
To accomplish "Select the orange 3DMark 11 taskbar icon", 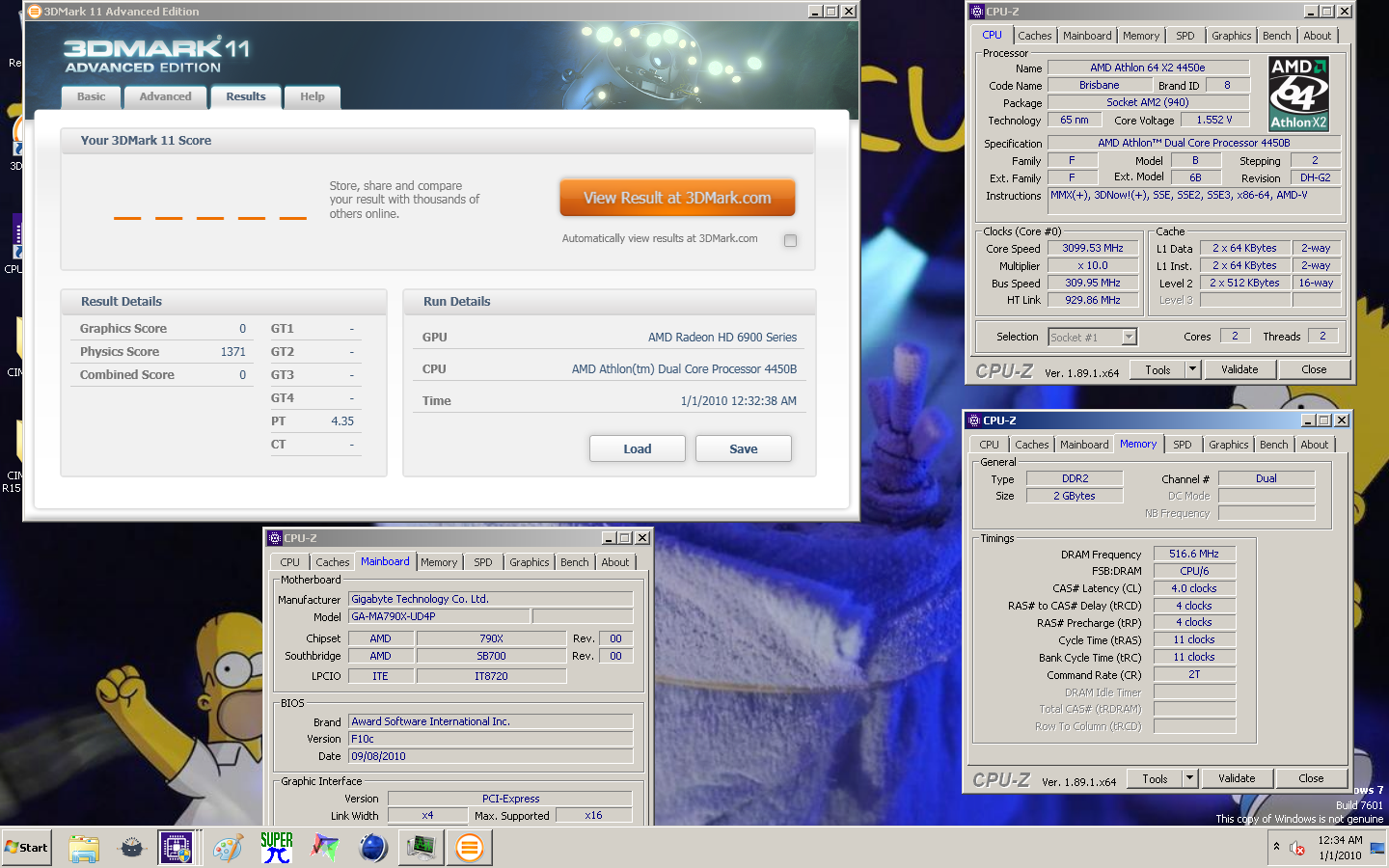I will pyautogui.click(x=470, y=848).
